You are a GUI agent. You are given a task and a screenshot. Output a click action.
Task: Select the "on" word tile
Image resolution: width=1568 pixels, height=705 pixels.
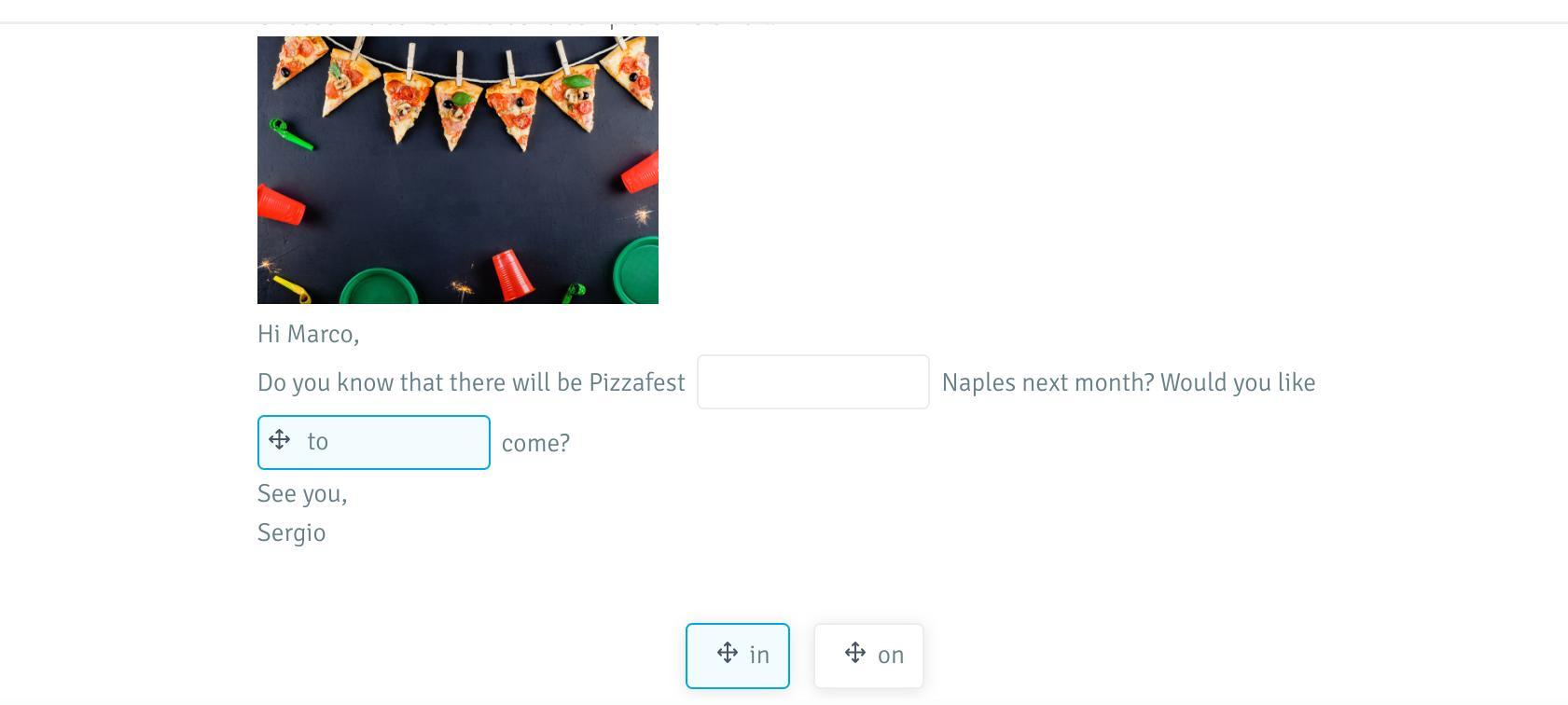pos(868,656)
